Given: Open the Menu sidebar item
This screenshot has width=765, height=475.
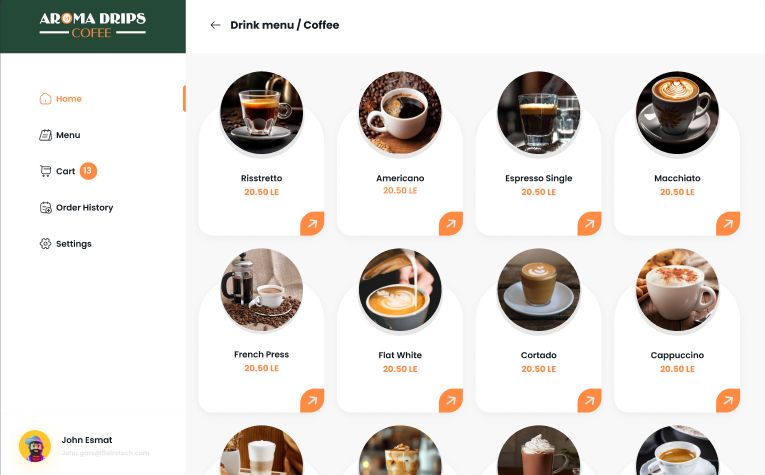Looking at the screenshot, I should tap(60, 135).
